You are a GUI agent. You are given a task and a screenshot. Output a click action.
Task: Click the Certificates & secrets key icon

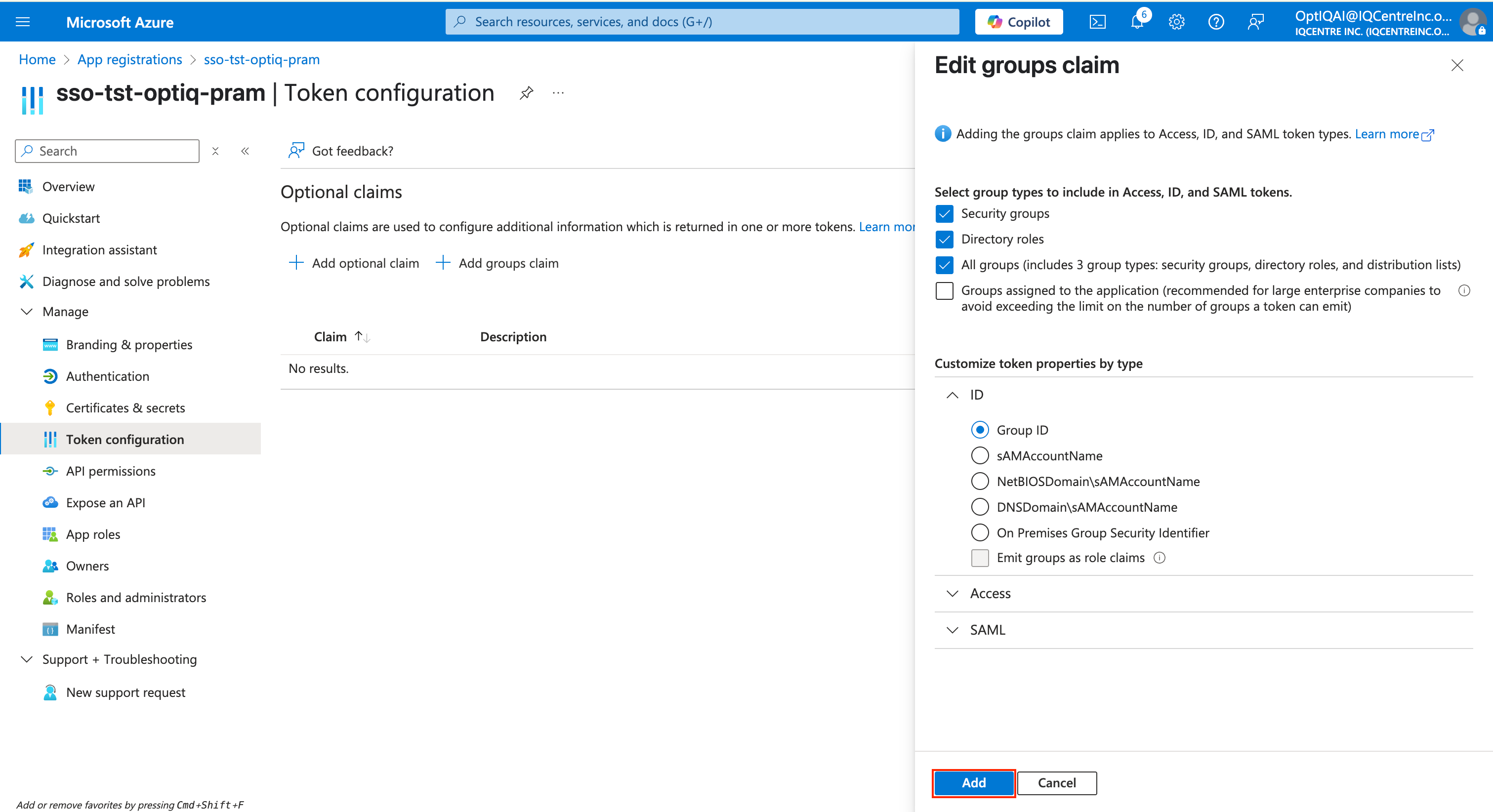(x=50, y=407)
